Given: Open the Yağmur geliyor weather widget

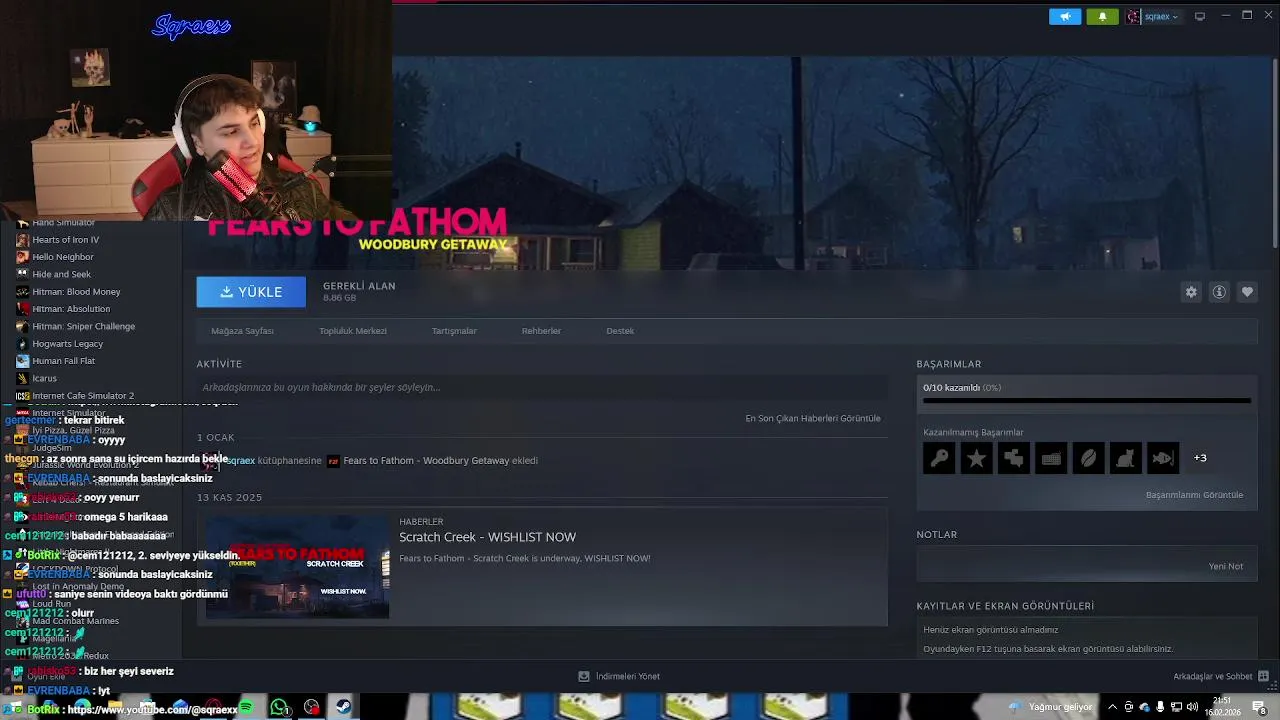Looking at the screenshot, I should [1051, 707].
